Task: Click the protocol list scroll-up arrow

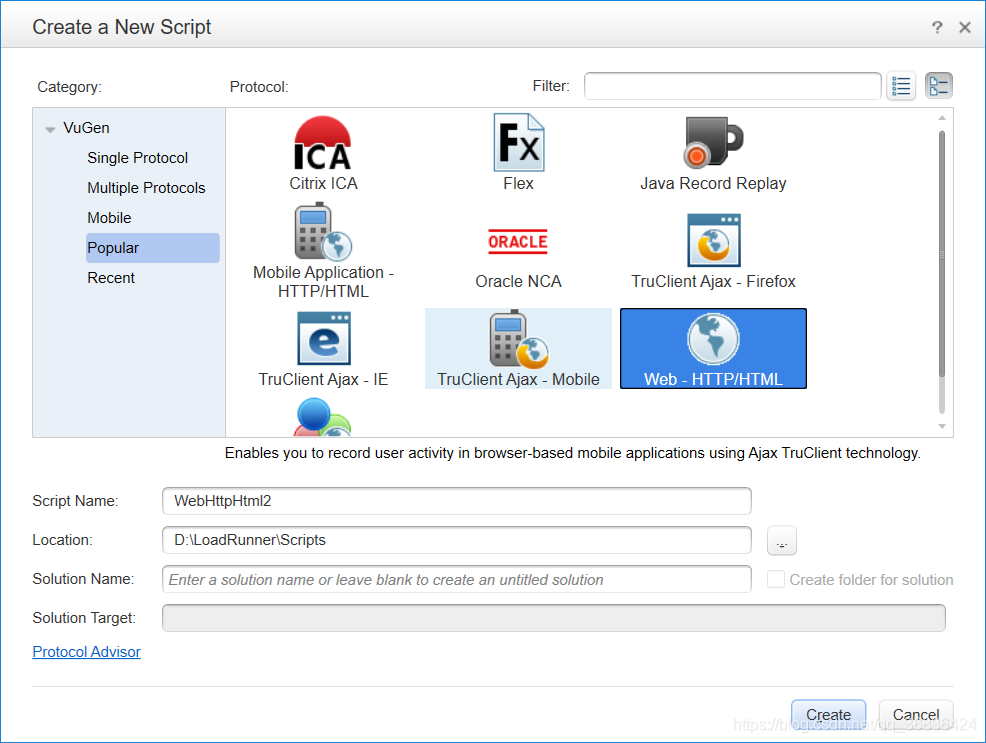Action: pos(941,118)
